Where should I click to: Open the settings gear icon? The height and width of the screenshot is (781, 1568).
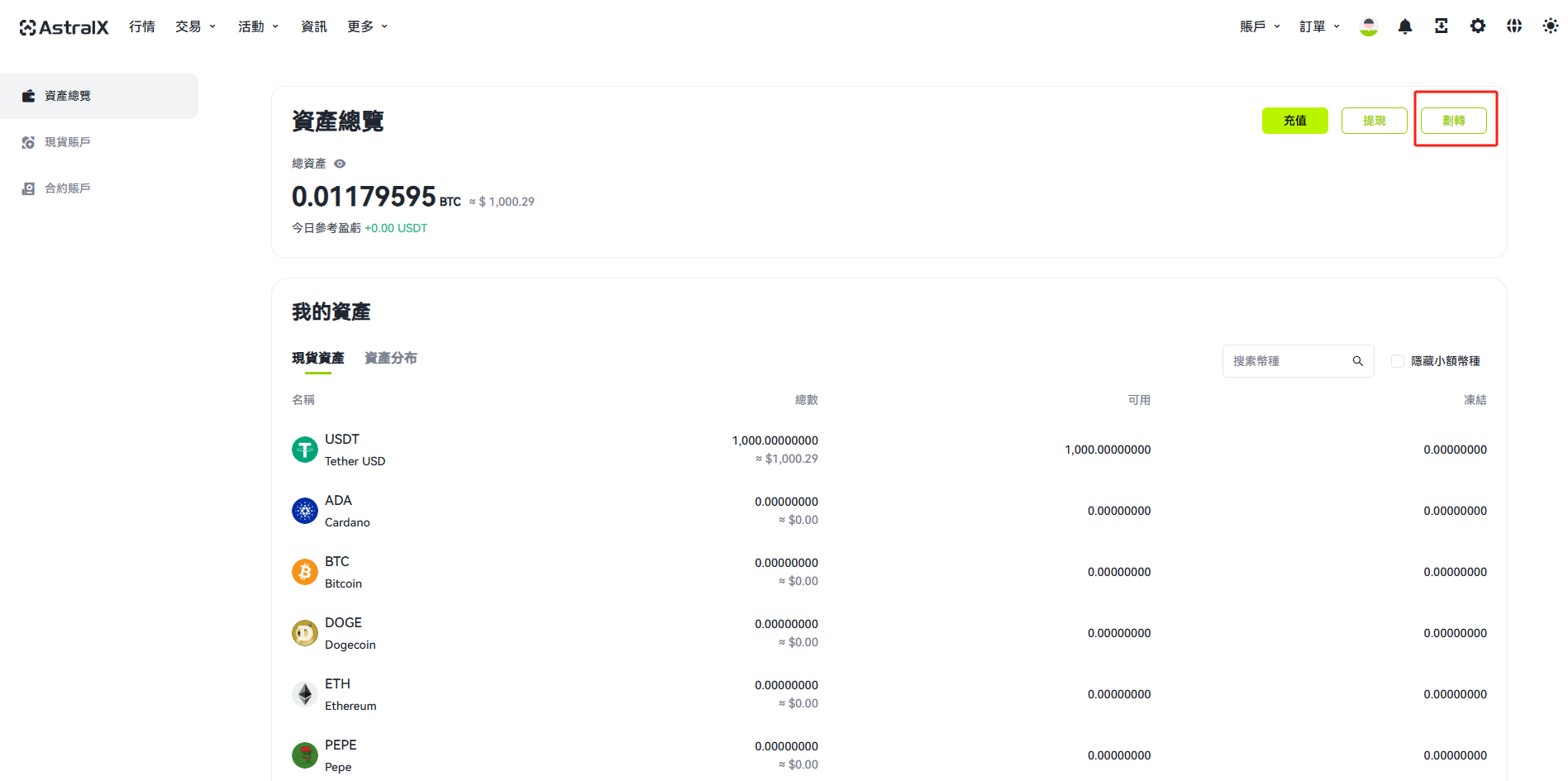point(1477,26)
